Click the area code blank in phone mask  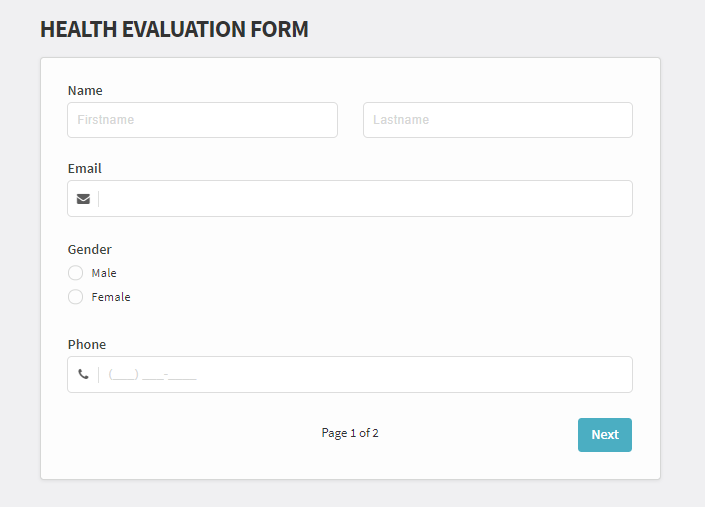124,374
